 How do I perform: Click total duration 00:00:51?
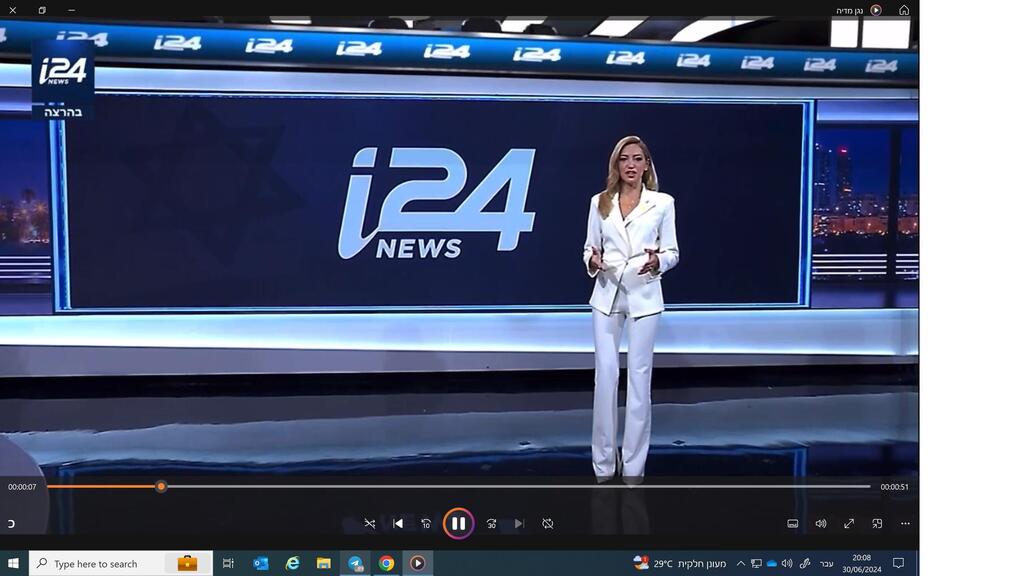894,487
